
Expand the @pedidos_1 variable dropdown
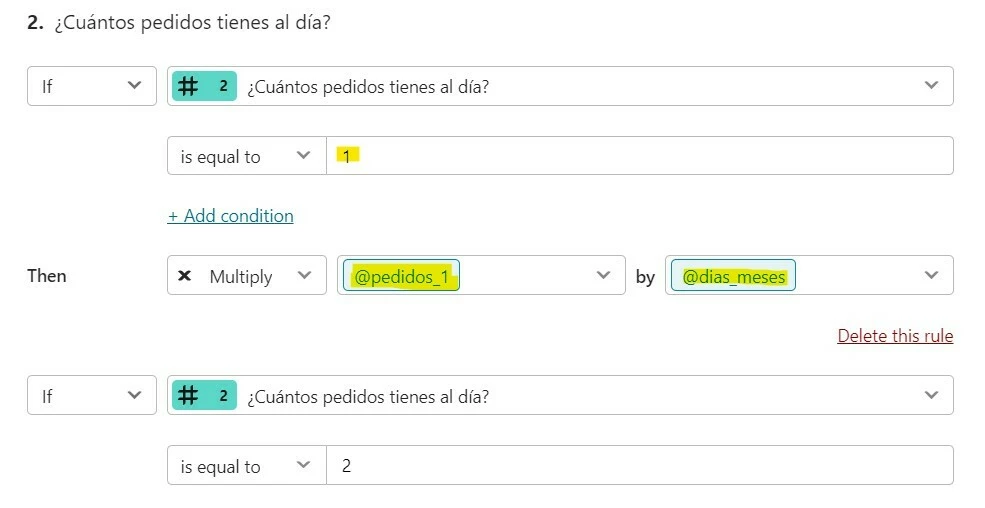click(603, 276)
